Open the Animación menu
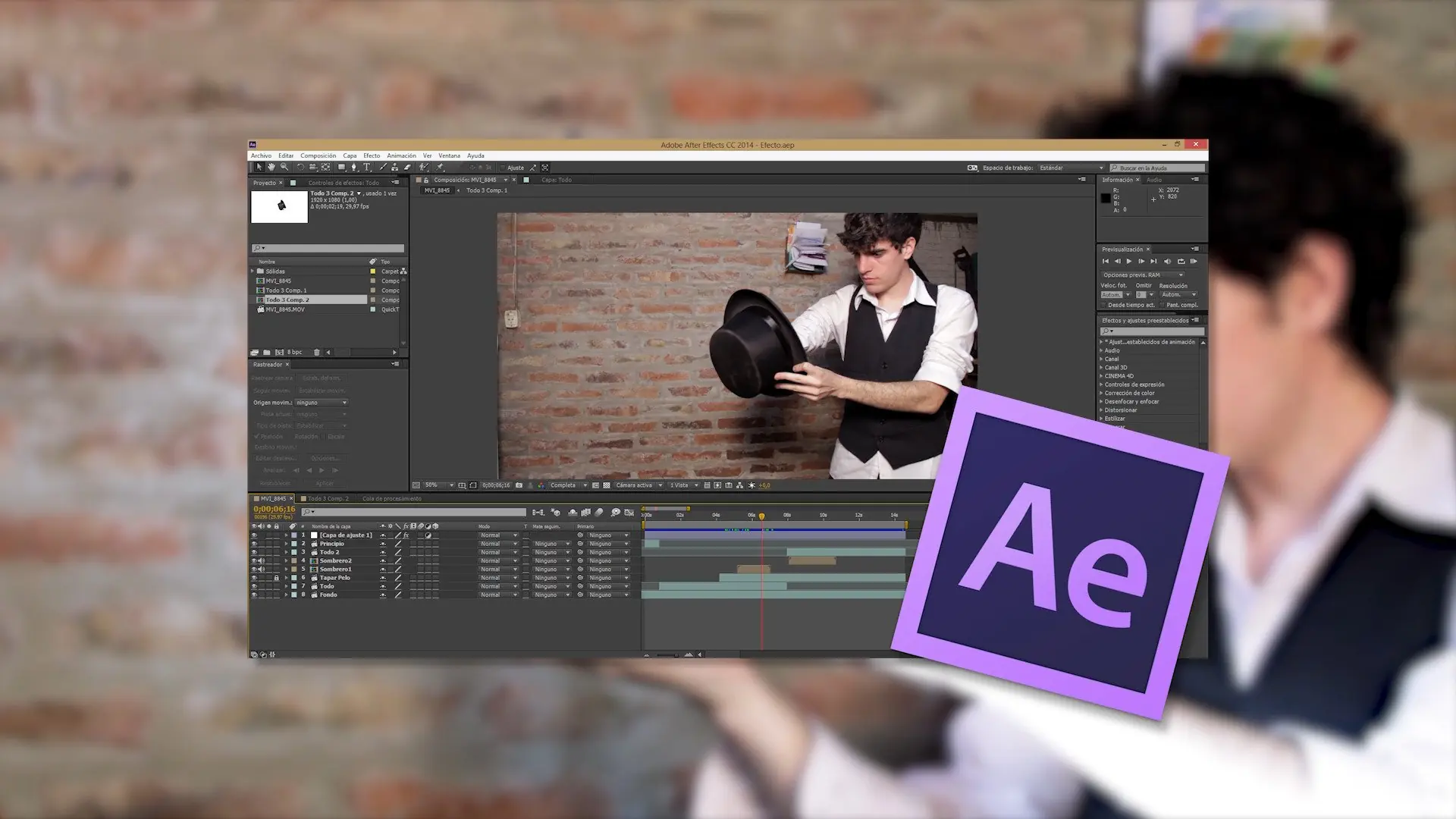The height and width of the screenshot is (819, 1456). (x=402, y=155)
